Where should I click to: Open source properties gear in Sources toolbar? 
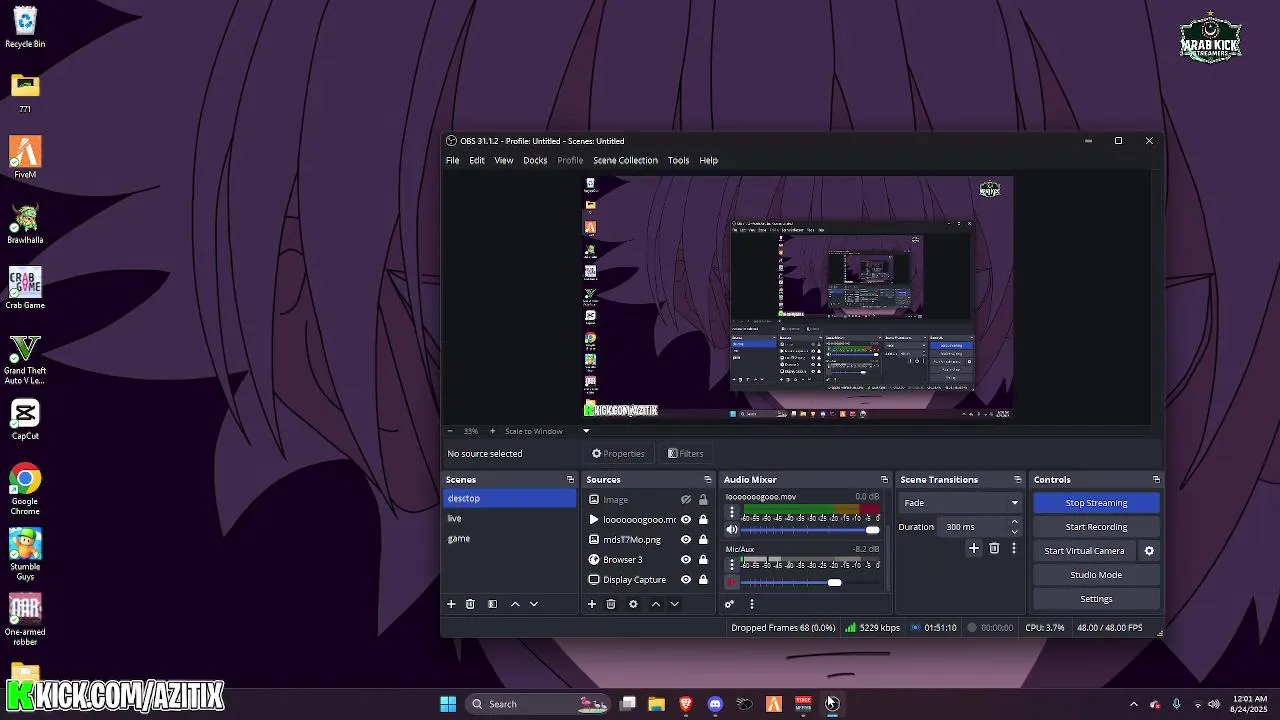(633, 604)
